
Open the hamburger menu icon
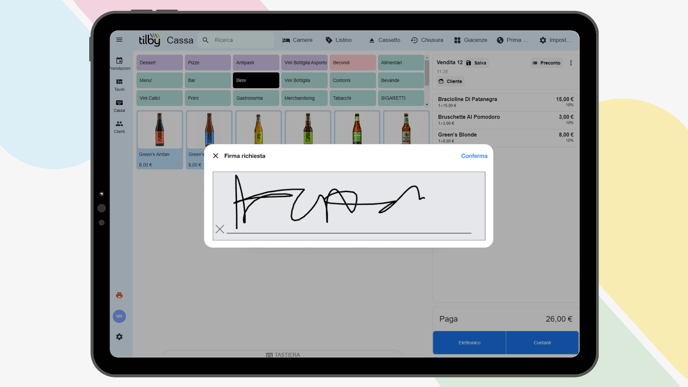tap(119, 39)
